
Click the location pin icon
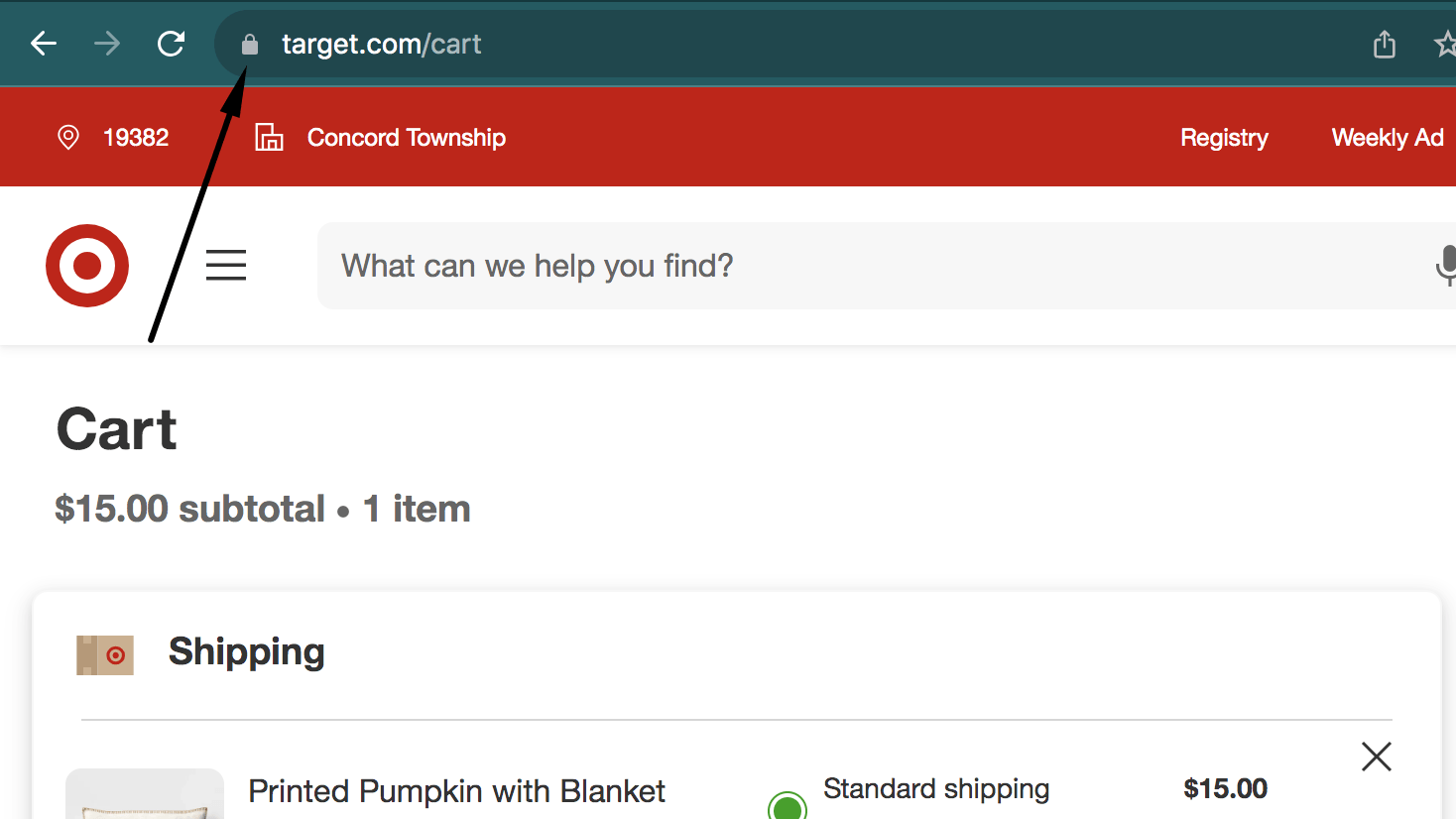click(x=68, y=137)
